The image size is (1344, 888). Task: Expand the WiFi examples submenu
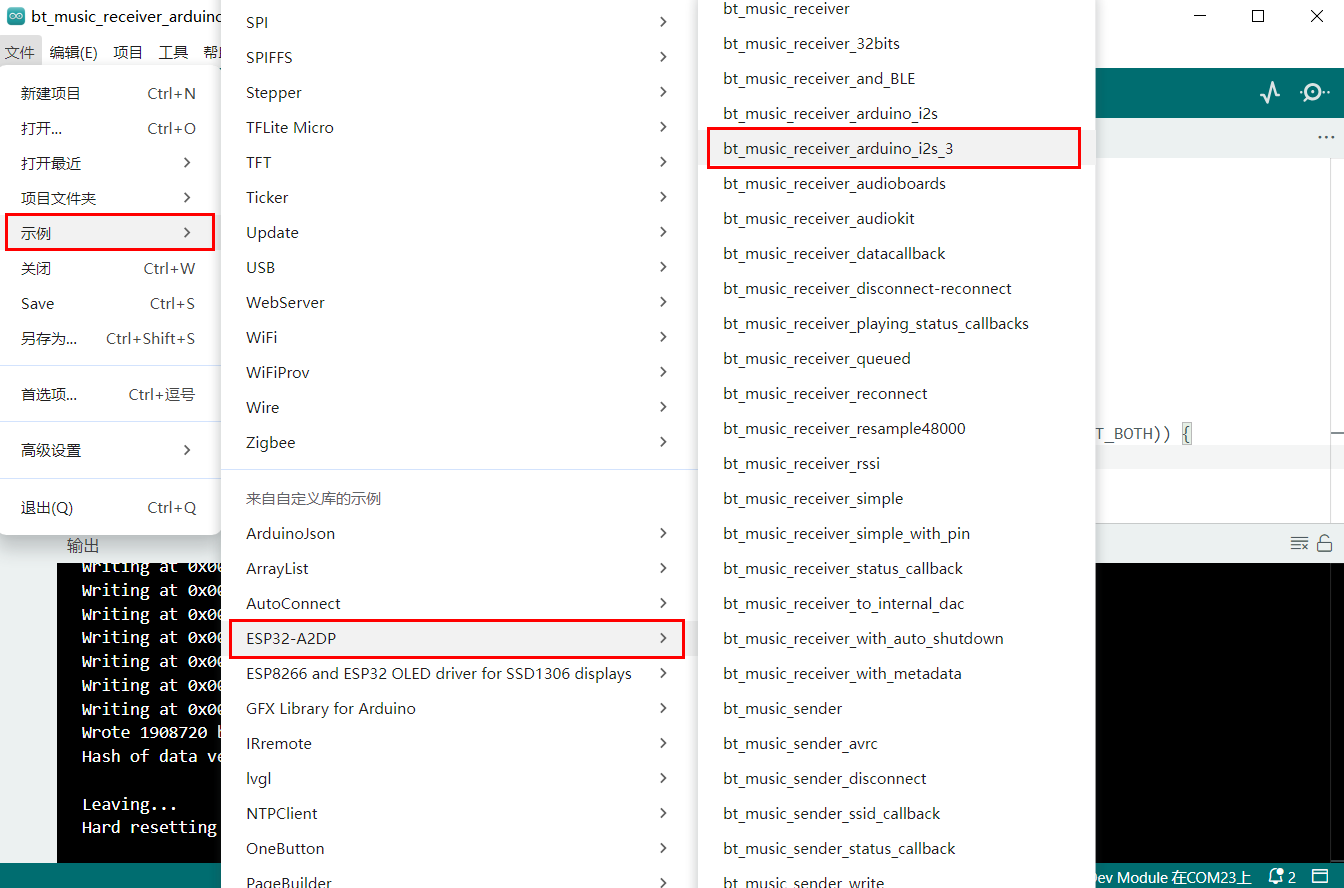458,337
